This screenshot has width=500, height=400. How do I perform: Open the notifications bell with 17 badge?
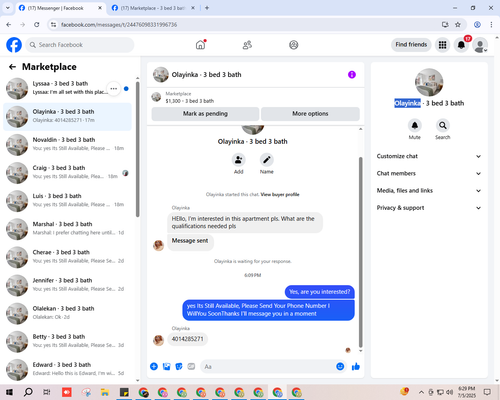(461, 45)
